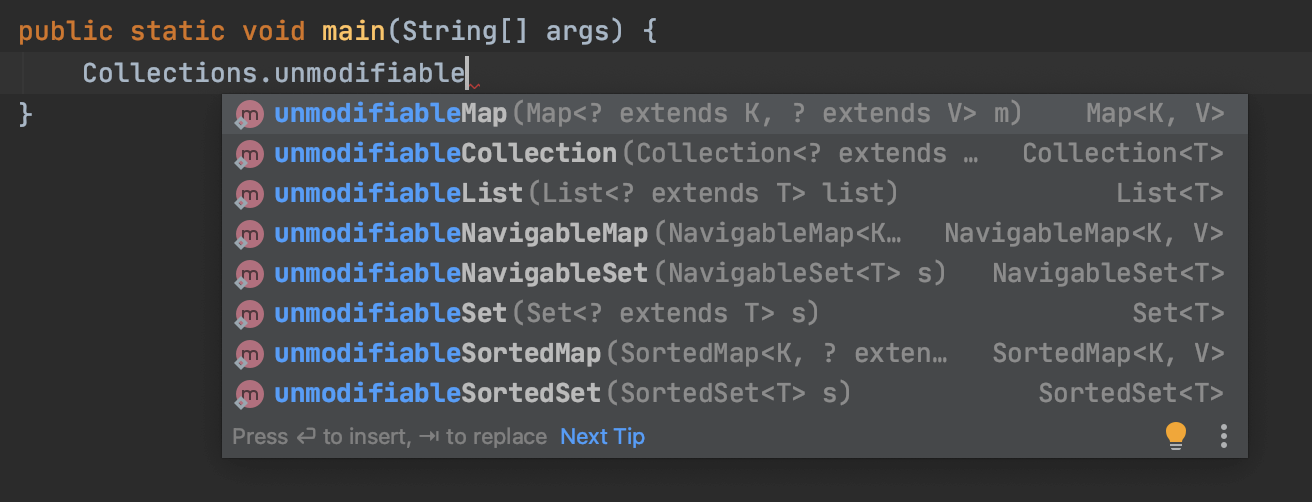1312x502 pixels.
Task: Click the method icon beside unmodifiableNavigableSet
Action: [249, 274]
